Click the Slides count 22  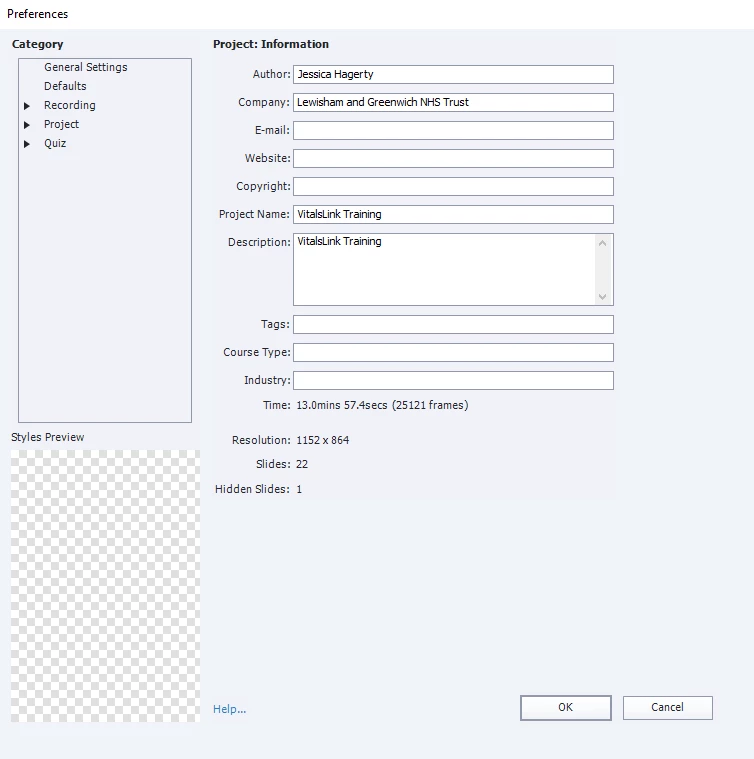coord(302,464)
